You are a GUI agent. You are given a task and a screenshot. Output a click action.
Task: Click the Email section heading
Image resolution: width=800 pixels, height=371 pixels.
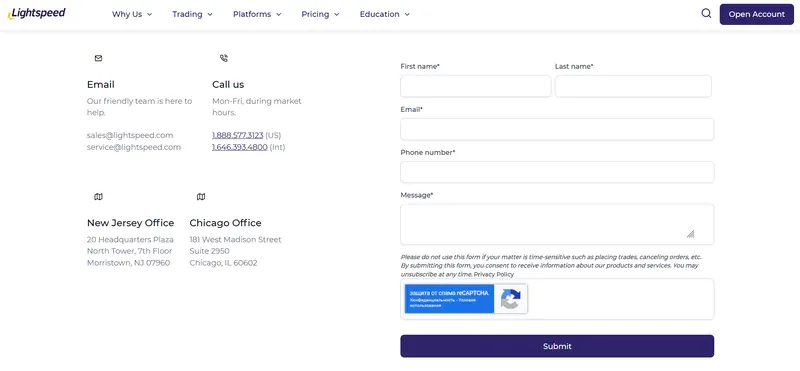point(101,85)
